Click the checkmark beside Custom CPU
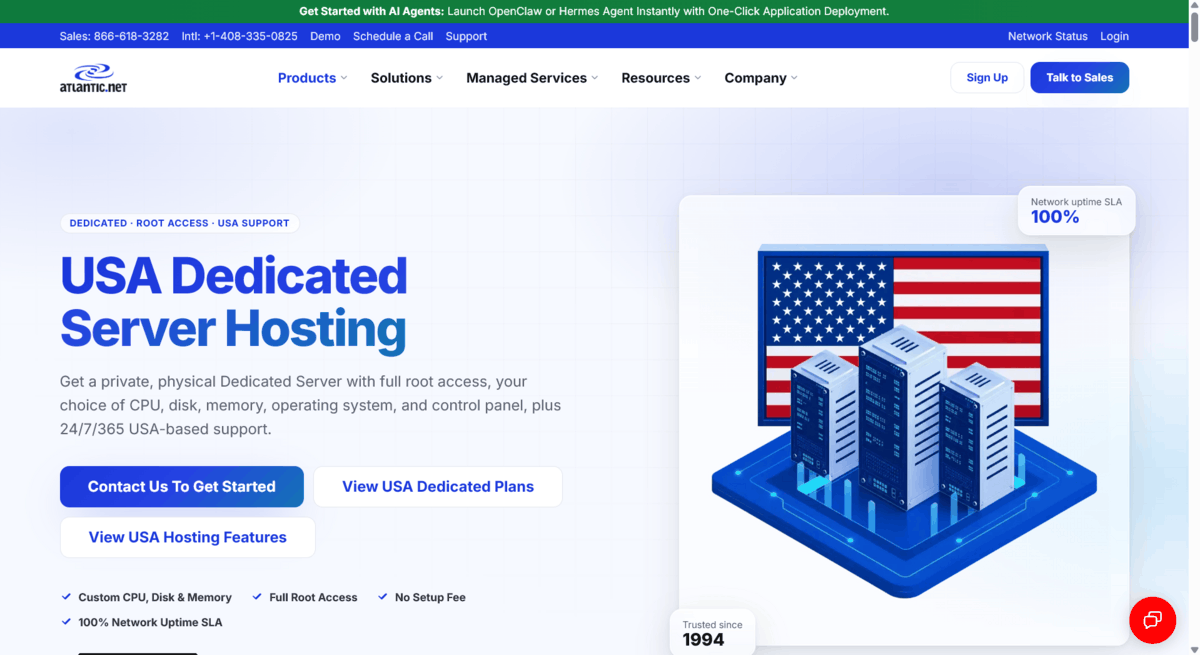1200x655 pixels. 67,597
